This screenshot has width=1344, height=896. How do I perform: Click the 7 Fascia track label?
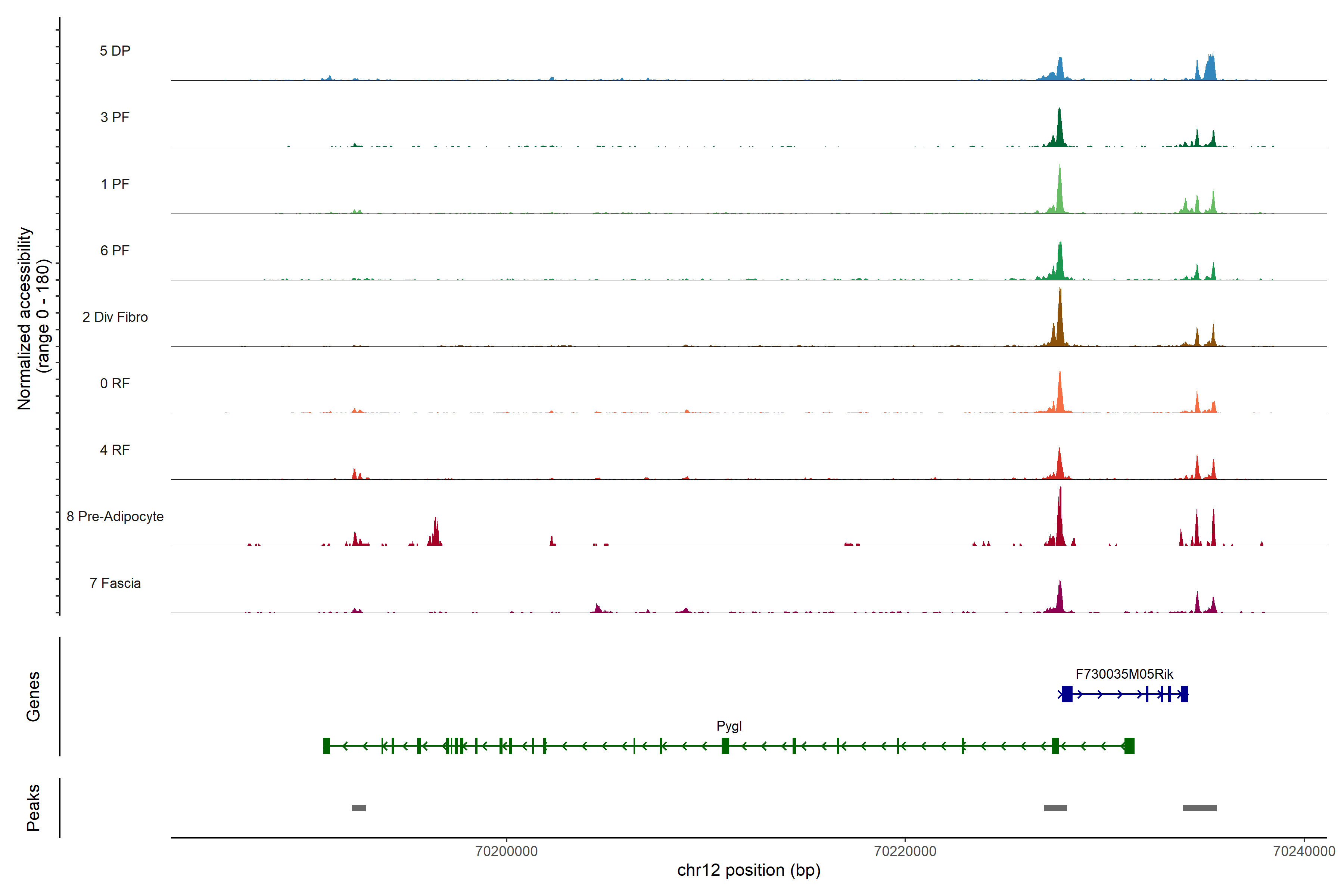(115, 584)
